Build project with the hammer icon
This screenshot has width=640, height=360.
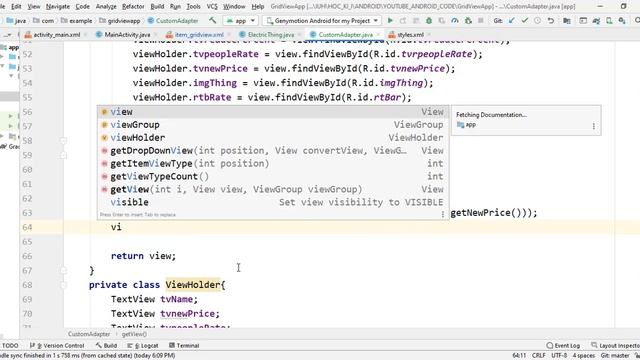click(x=213, y=20)
